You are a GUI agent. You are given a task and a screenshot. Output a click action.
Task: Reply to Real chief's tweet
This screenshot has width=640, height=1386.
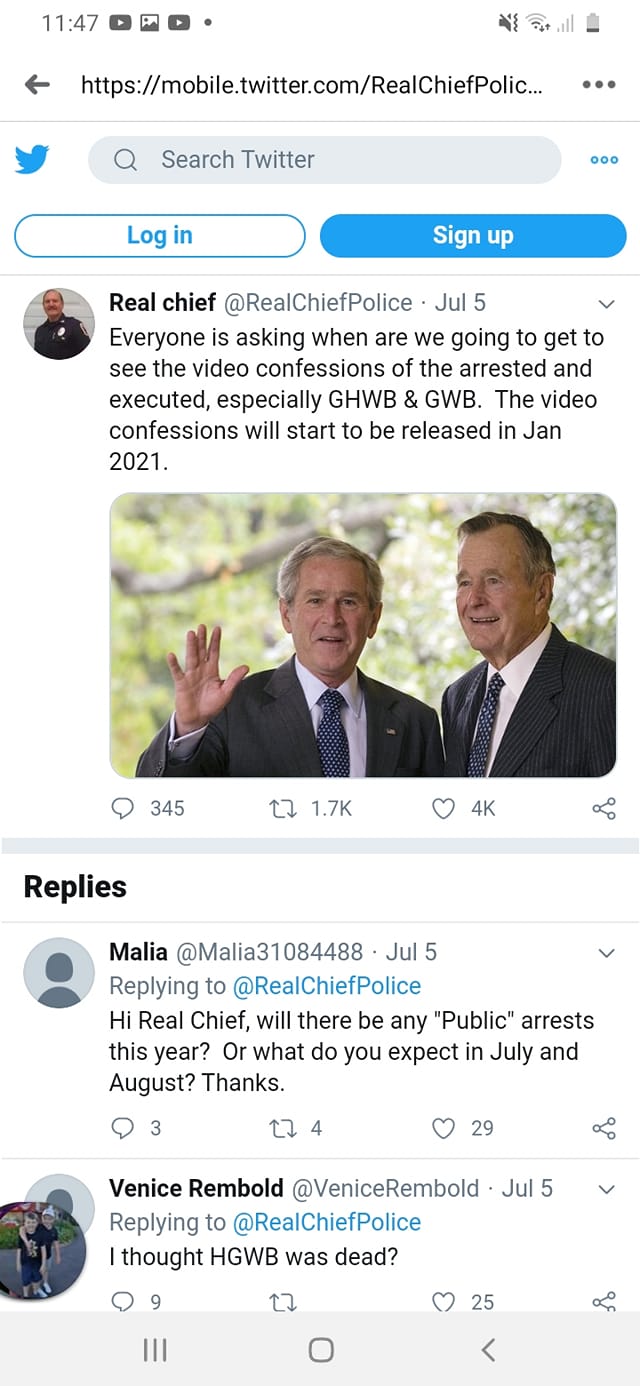(123, 808)
